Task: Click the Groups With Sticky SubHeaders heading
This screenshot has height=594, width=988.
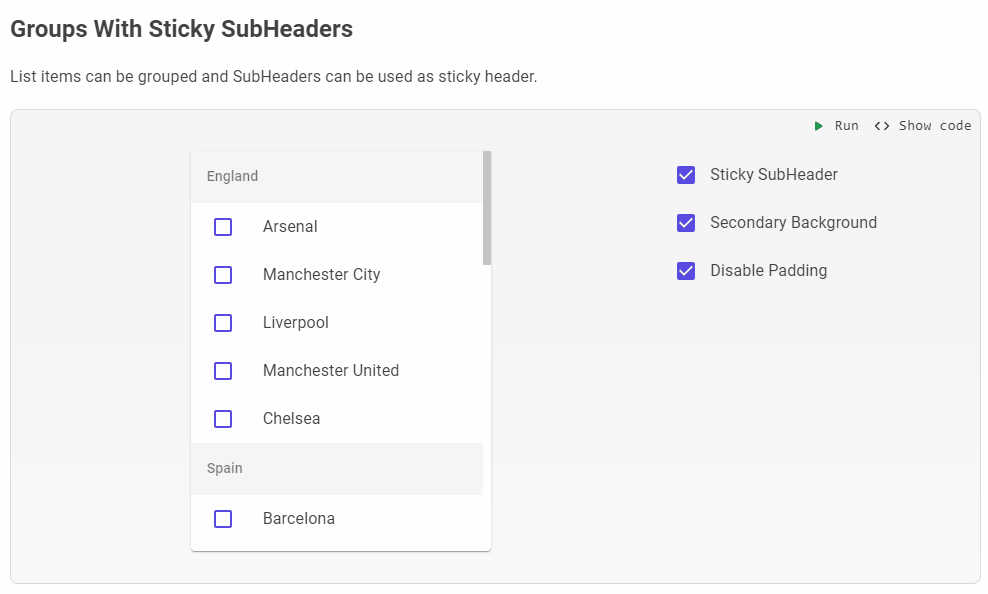Action: click(181, 29)
